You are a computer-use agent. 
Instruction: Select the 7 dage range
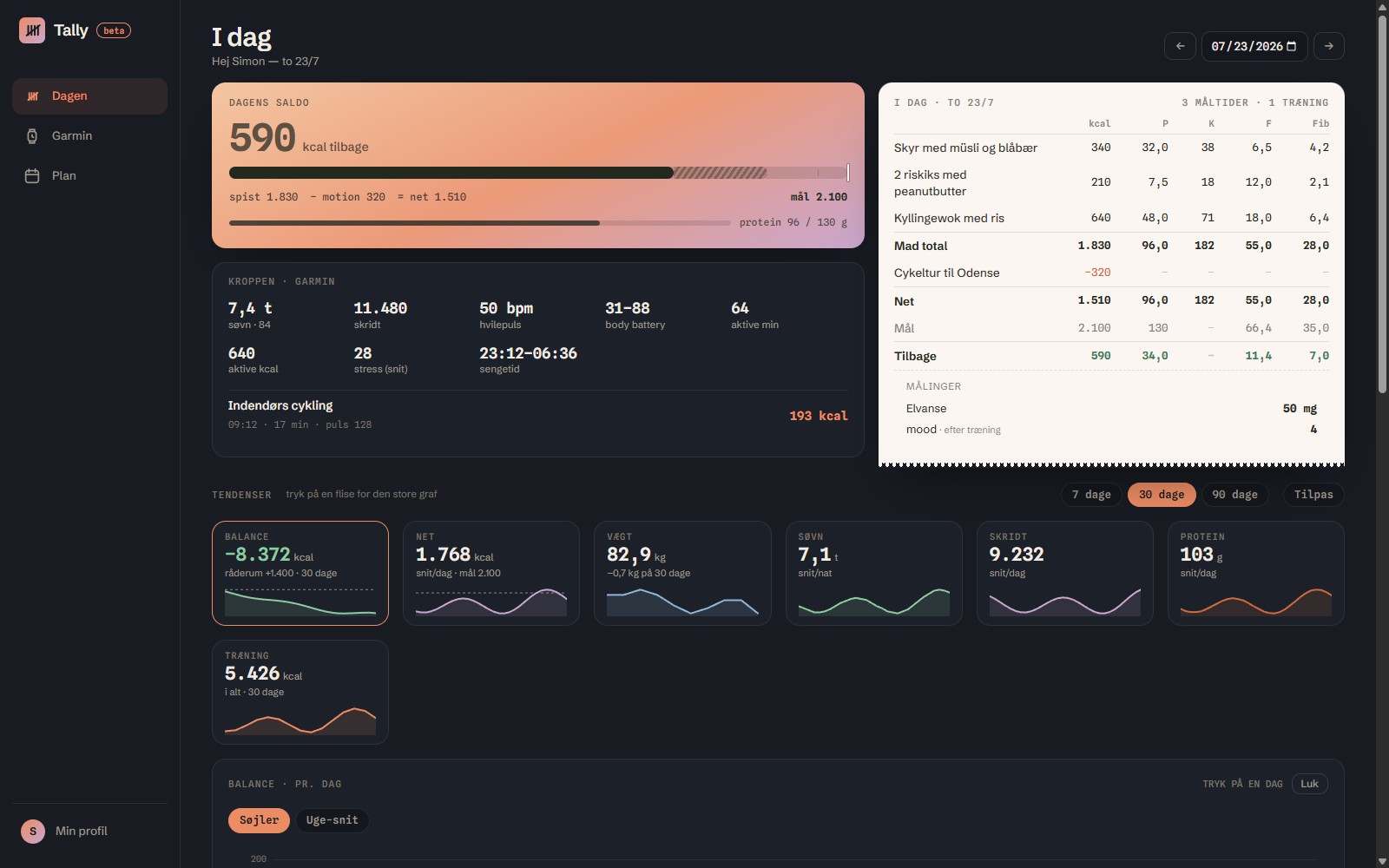[1091, 495]
